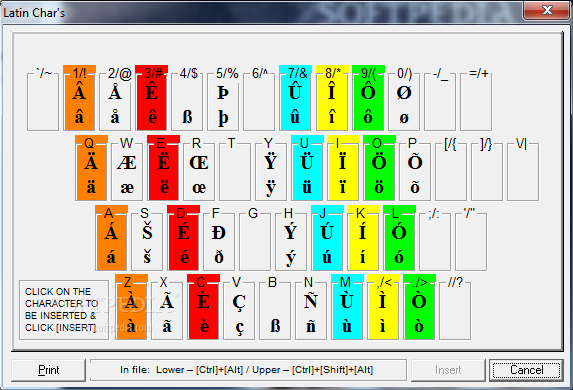Select uppercase Ý on the H key
The width and height of the screenshot is (573, 390).
tap(291, 232)
